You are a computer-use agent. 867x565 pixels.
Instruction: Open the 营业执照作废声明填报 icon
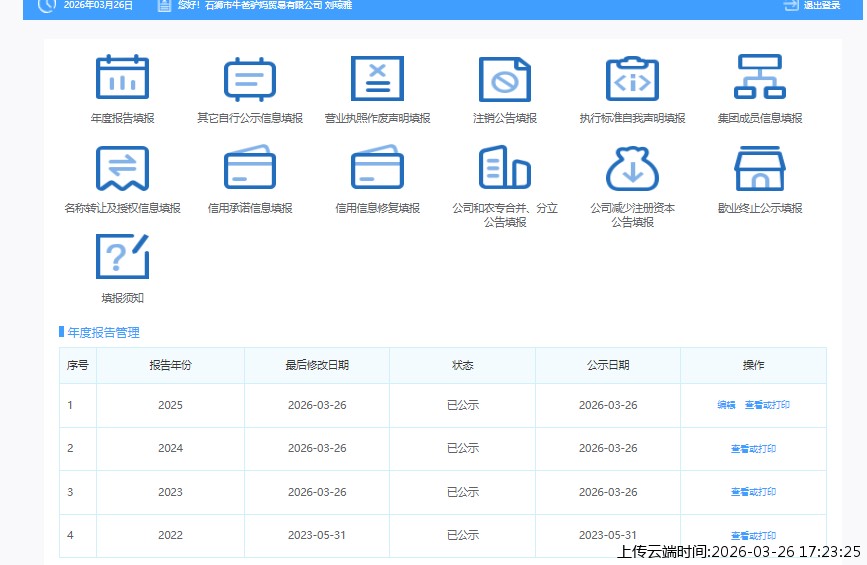coord(377,79)
